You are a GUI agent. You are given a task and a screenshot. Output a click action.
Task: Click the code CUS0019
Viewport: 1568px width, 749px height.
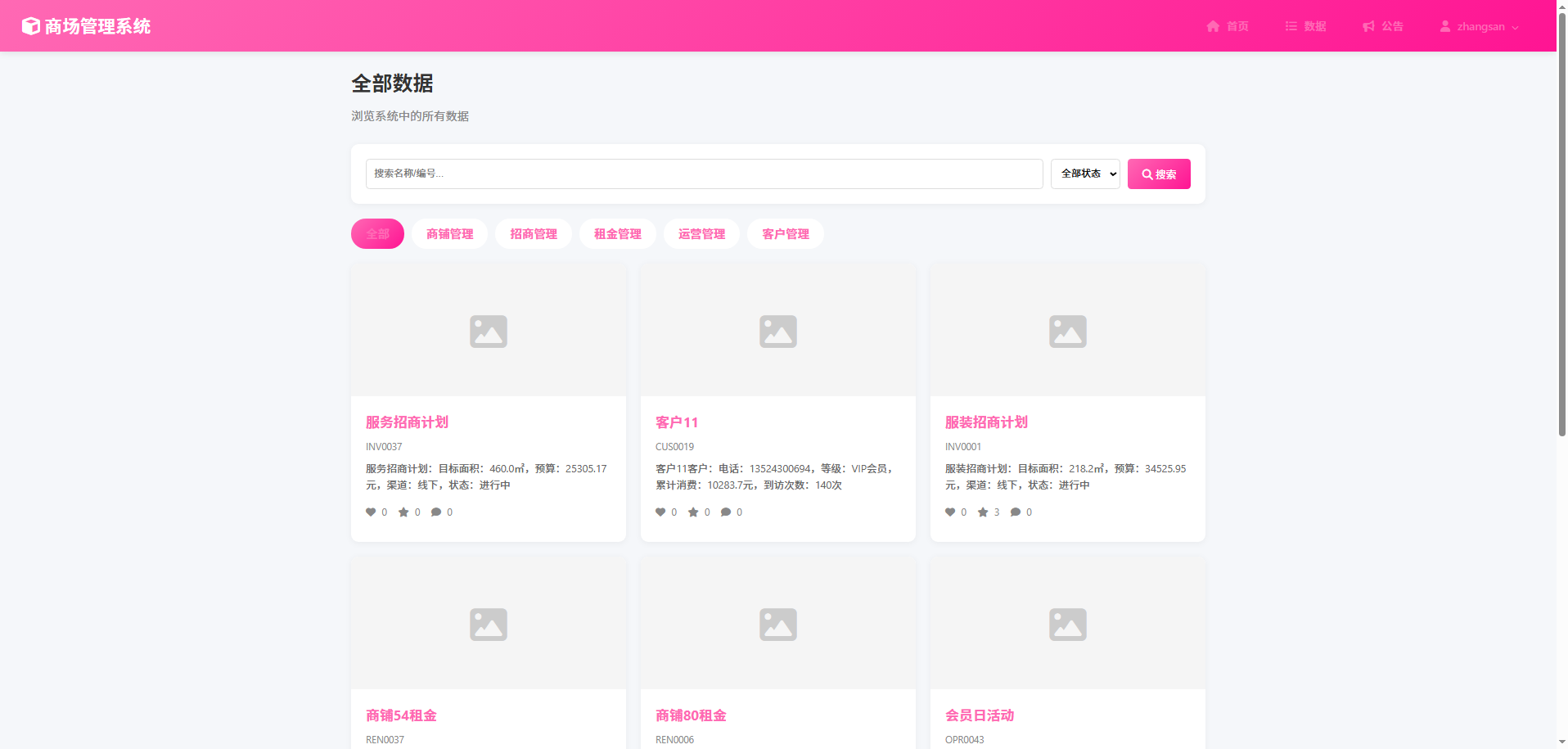[674, 447]
